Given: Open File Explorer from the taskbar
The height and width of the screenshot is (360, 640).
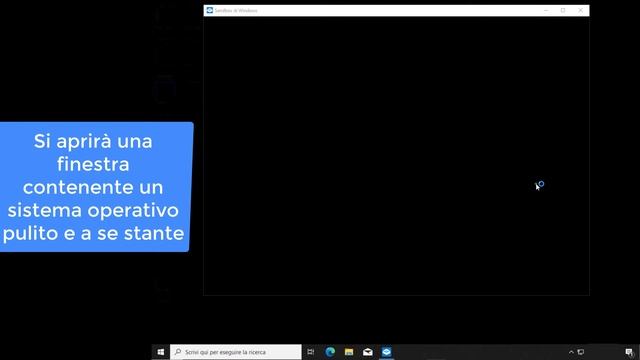Looking at the screenshot, I should point(349,352).
